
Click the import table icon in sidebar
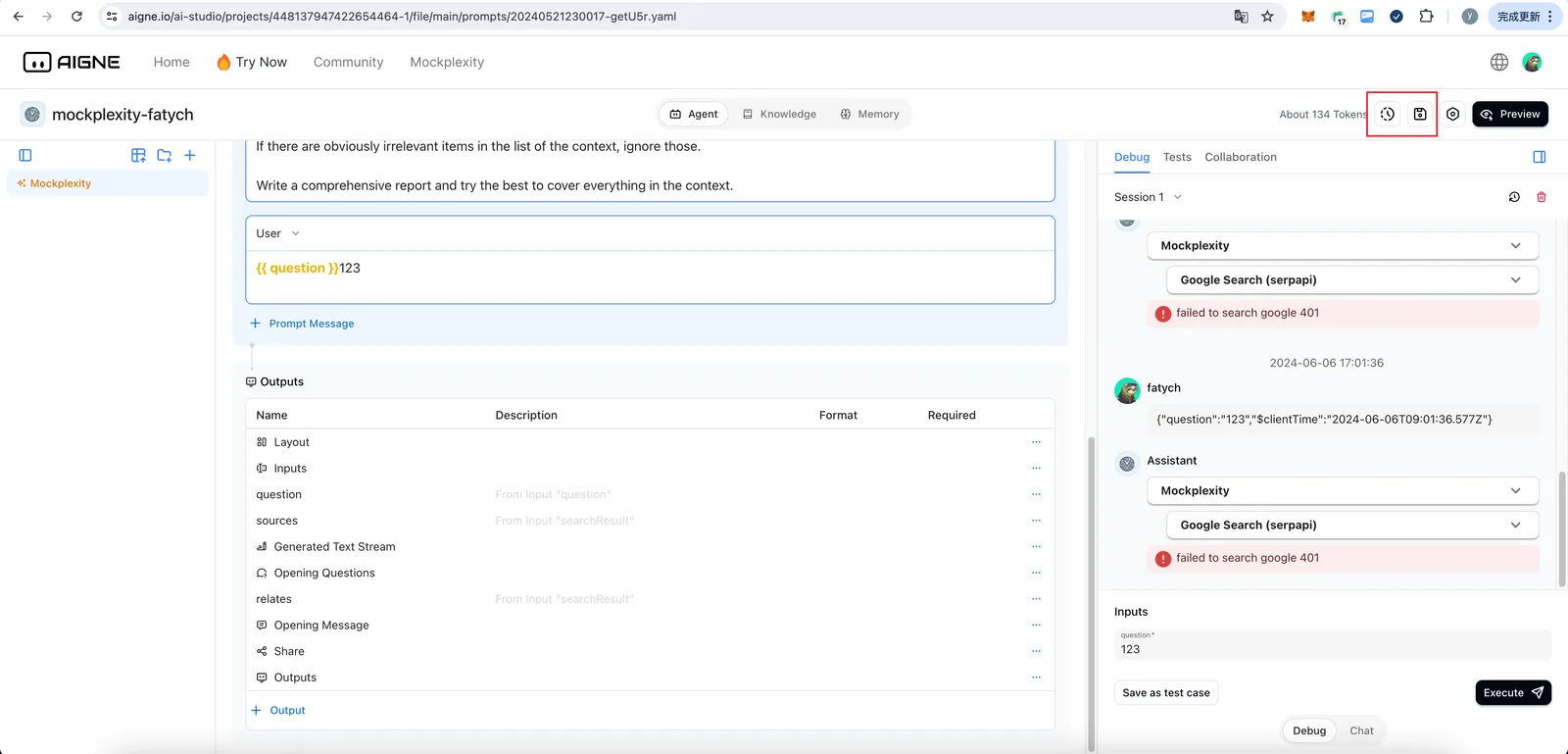click(x=138, y=155)
